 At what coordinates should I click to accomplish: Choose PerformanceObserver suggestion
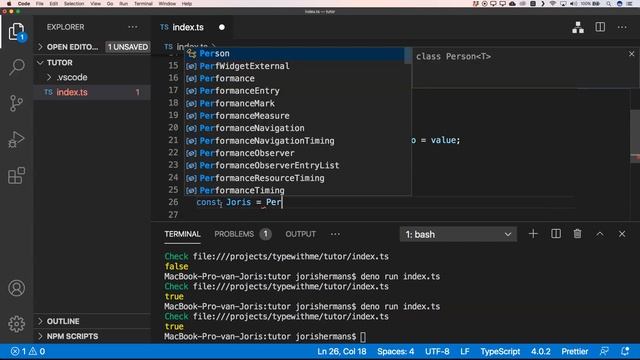(x=294, y=153)
